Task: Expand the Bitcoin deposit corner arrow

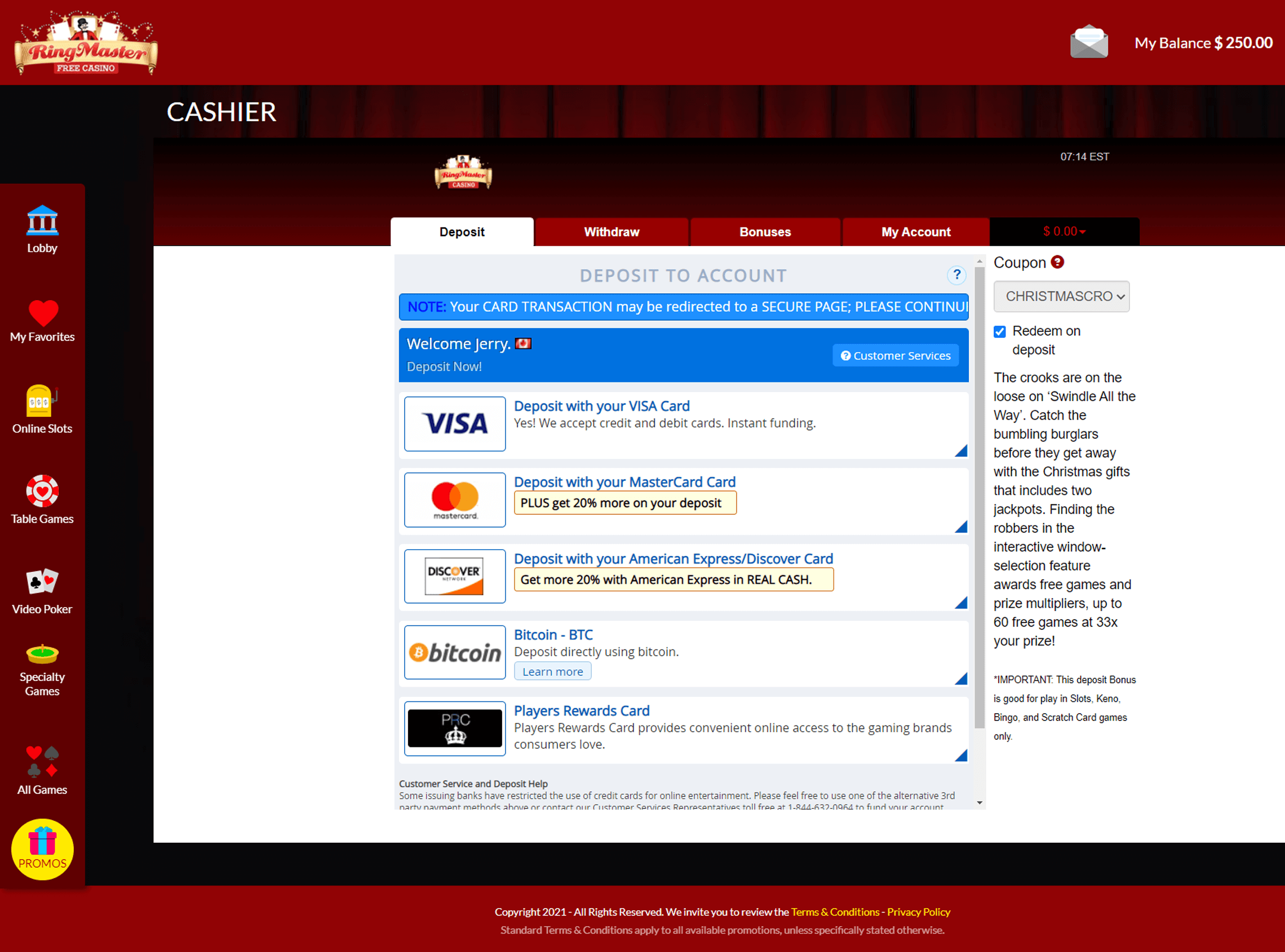Action: [x=961, y=679]
